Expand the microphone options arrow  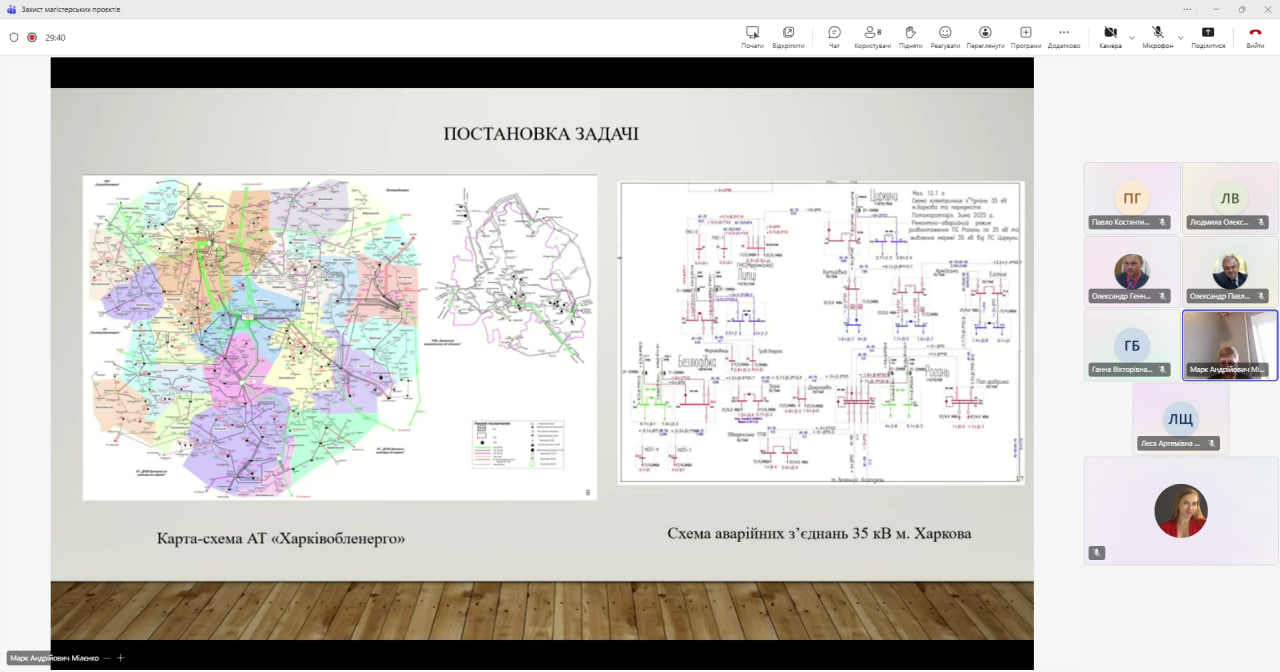1180,38
